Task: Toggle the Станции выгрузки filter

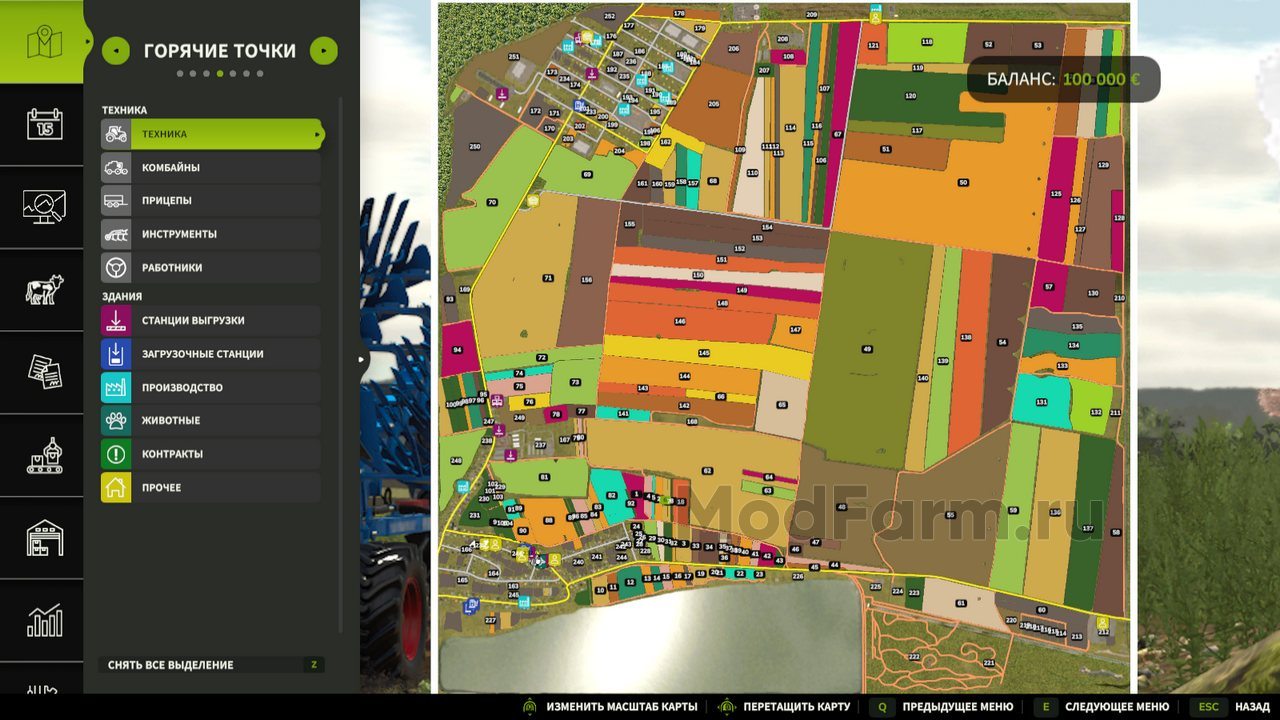Action: click(x=211, y=320)
